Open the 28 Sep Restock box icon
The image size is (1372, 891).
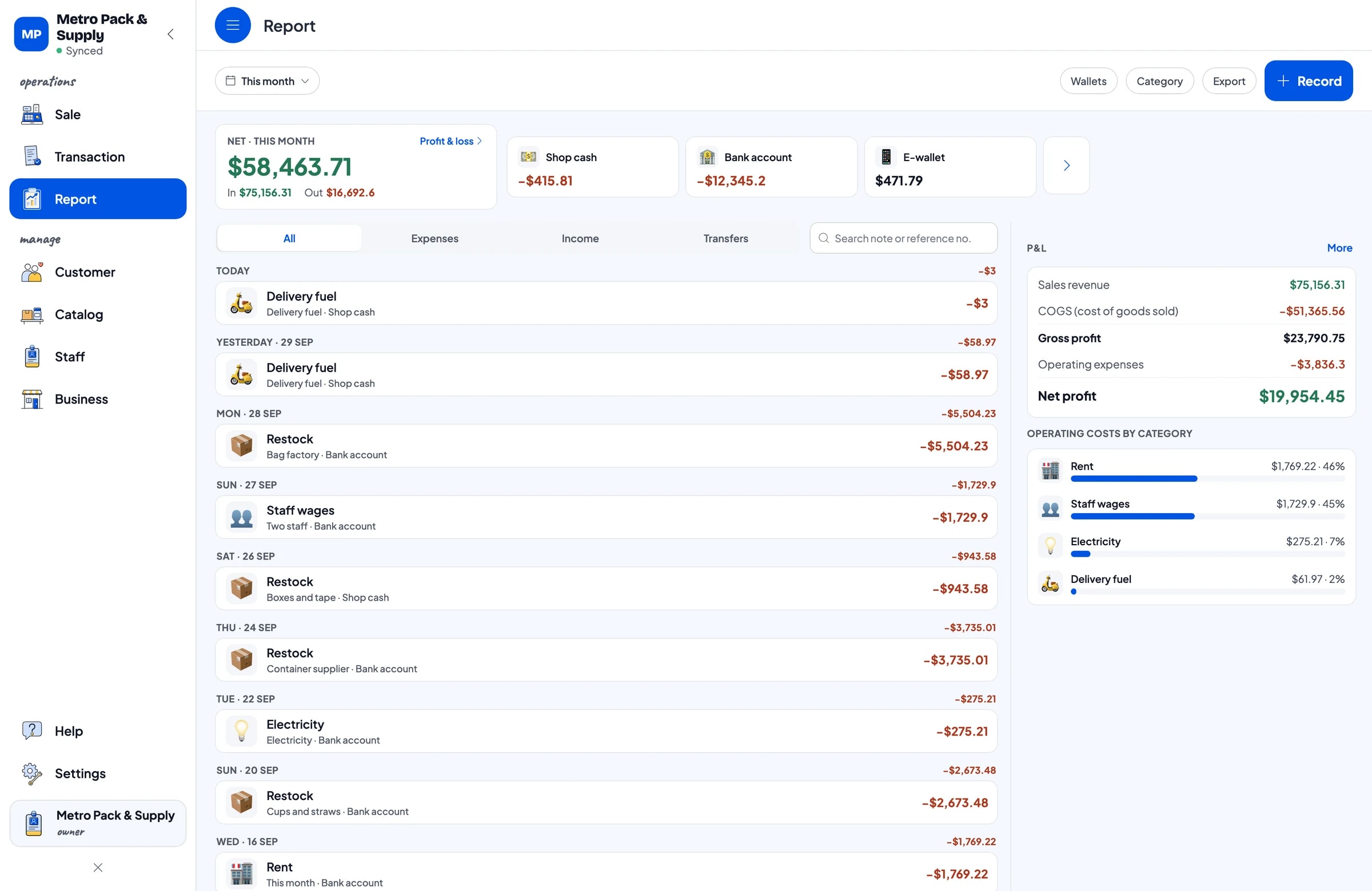pos(242,446)
